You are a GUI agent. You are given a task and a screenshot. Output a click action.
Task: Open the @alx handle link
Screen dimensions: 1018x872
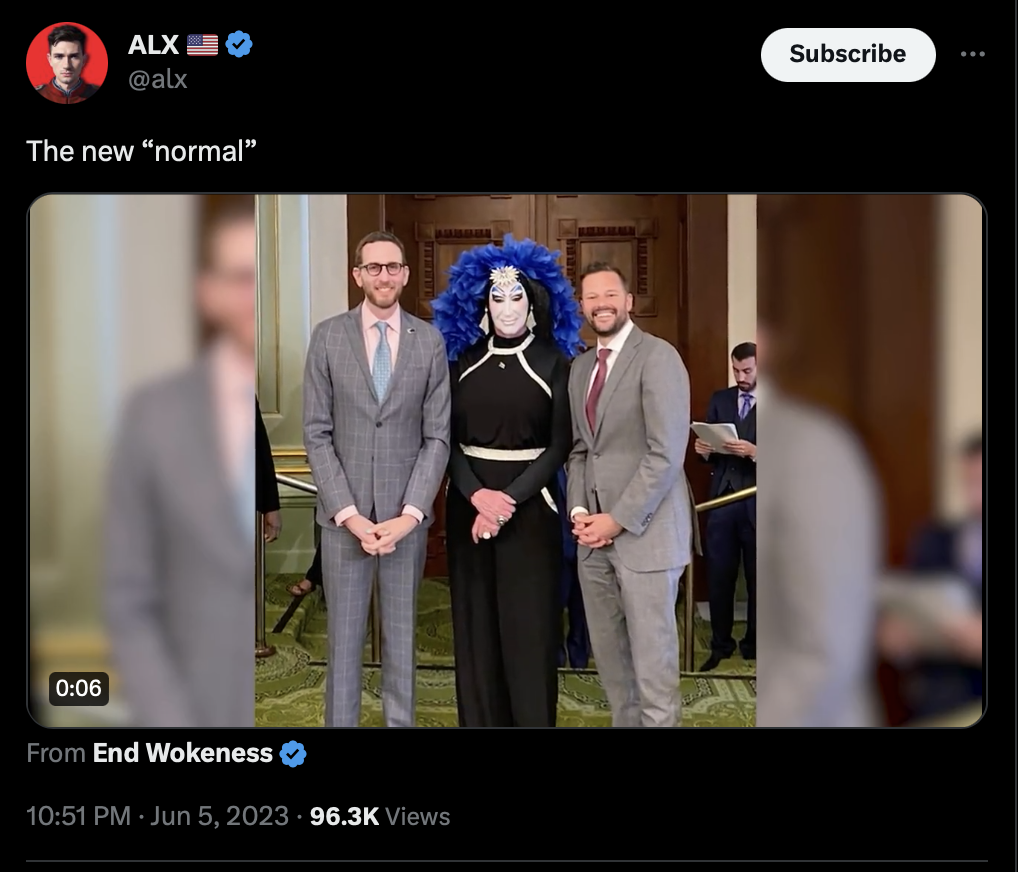[158, 79]
